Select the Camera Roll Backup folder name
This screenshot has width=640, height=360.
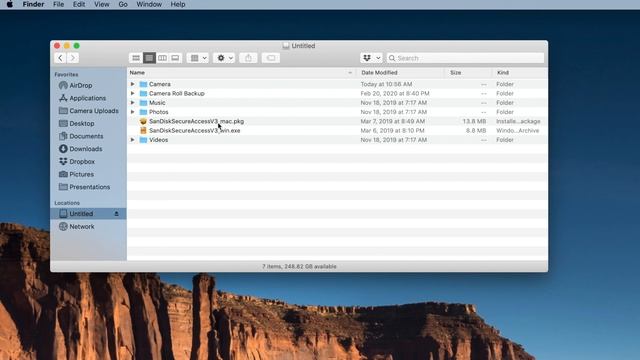177,93
